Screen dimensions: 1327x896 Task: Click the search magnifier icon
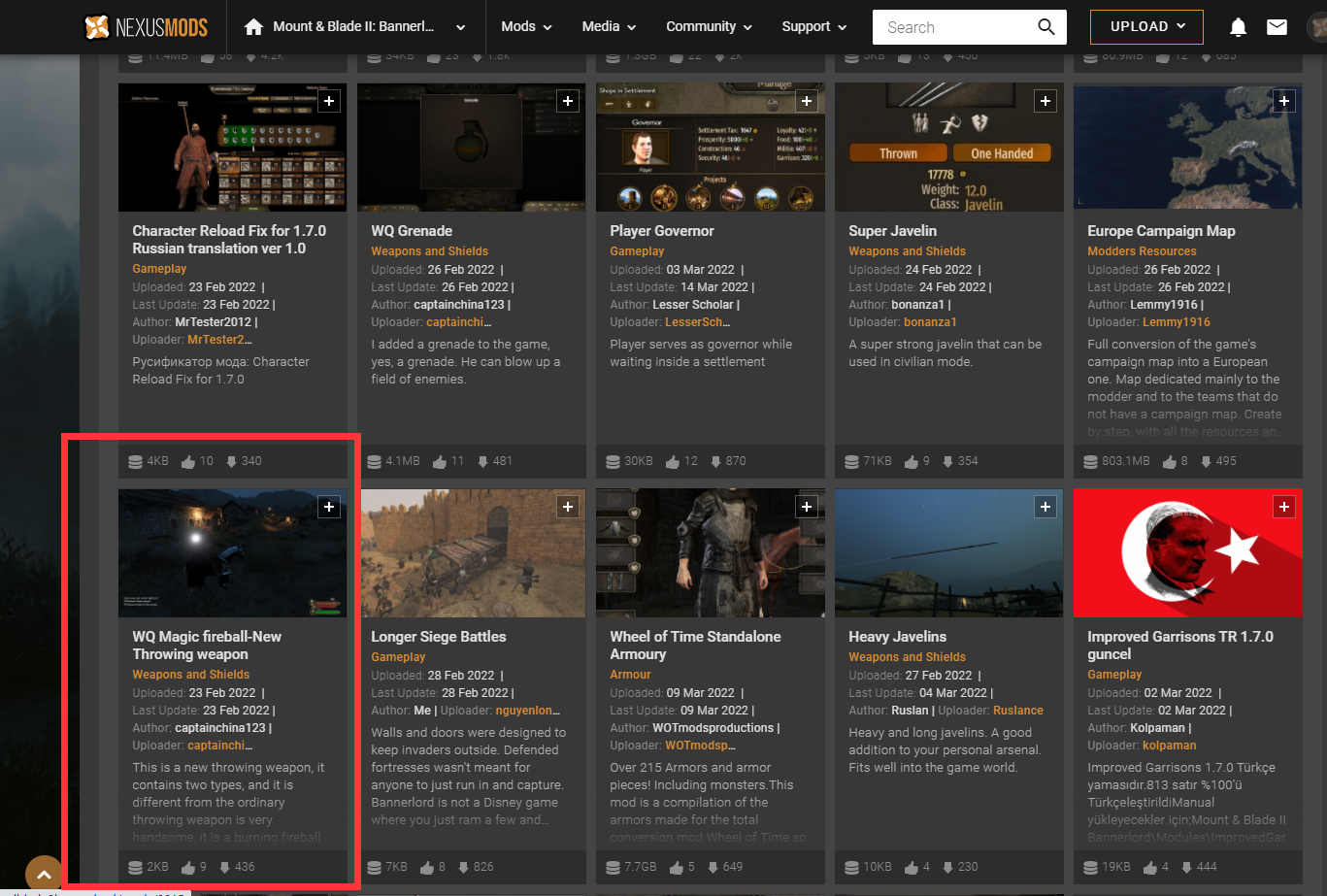tap(1045, 27)
